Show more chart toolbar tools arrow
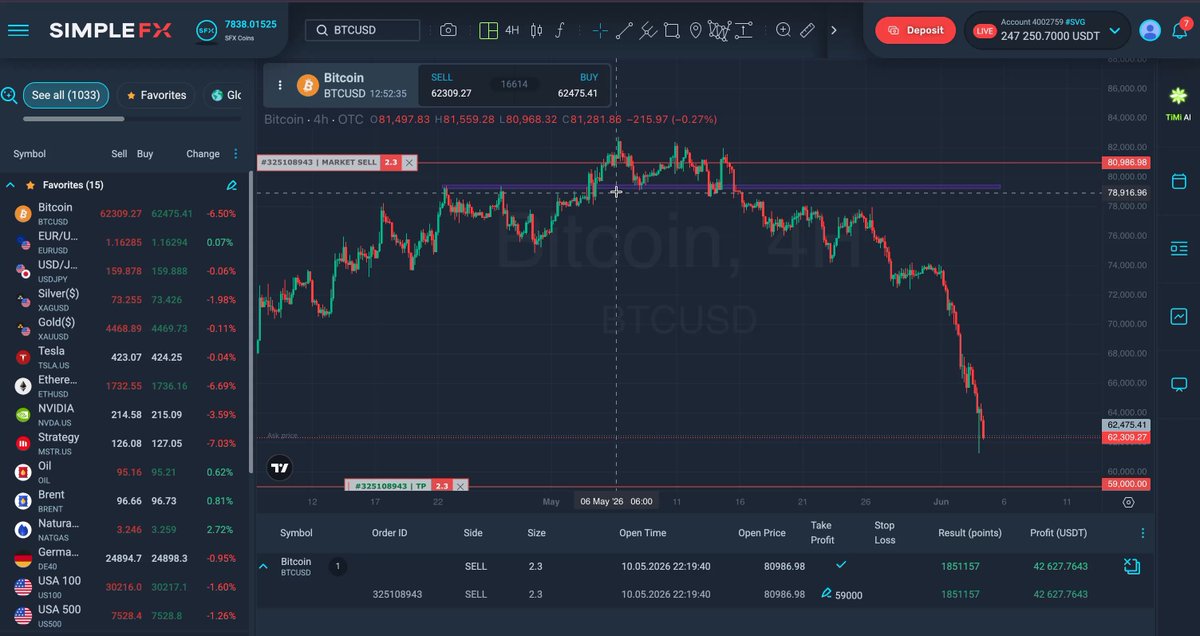The height and width of the screenshot is (636, 1200). (x=834, y=30)
